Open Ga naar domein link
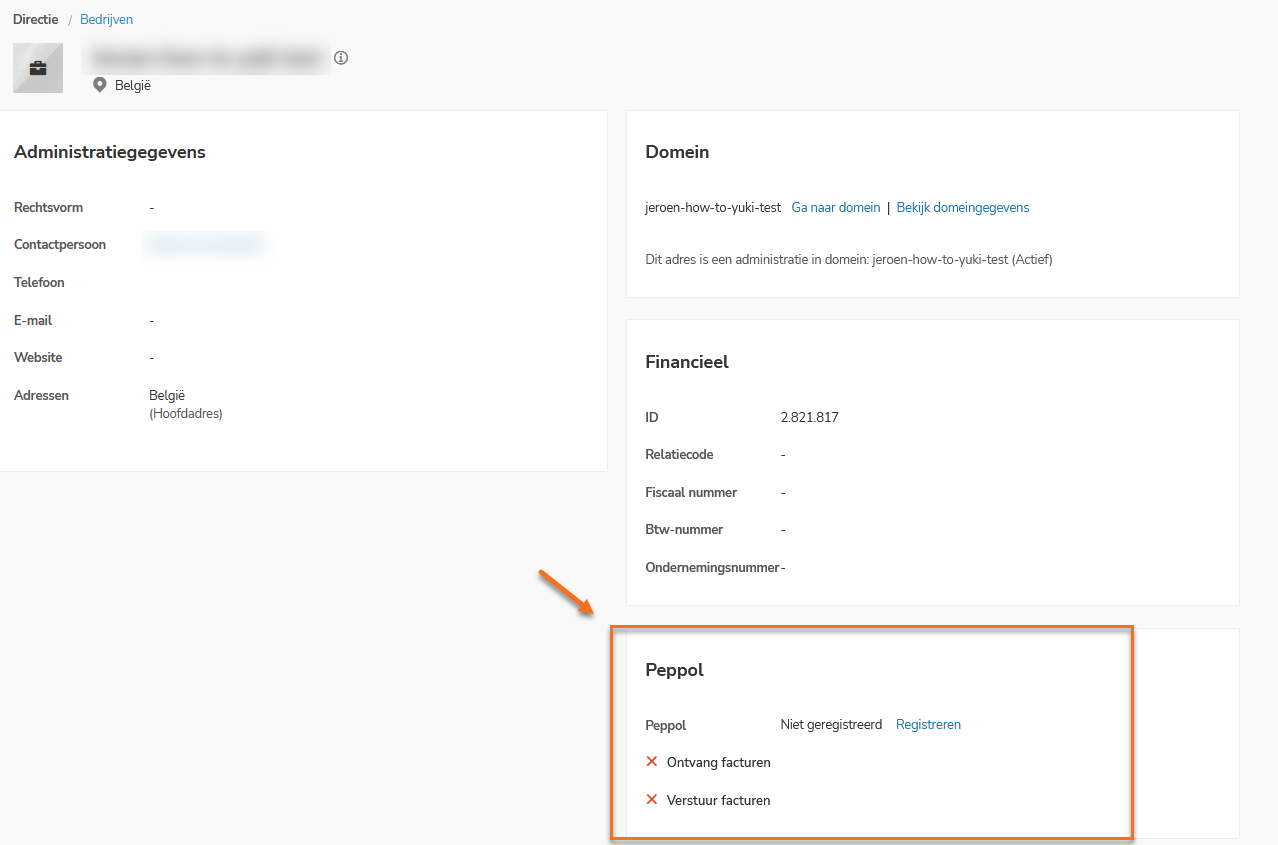Screen dimensions: 1278x845 point(836,208)
